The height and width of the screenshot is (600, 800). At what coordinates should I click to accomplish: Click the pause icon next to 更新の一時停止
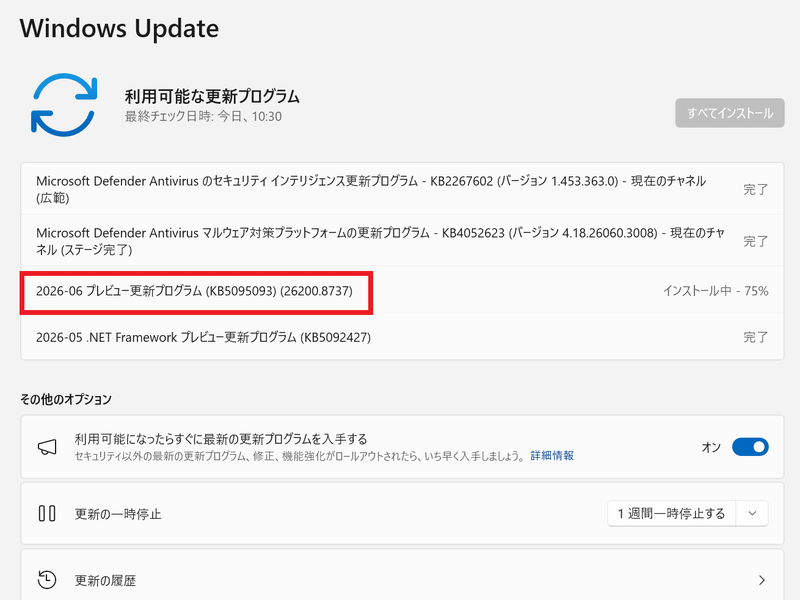(47, 513)
